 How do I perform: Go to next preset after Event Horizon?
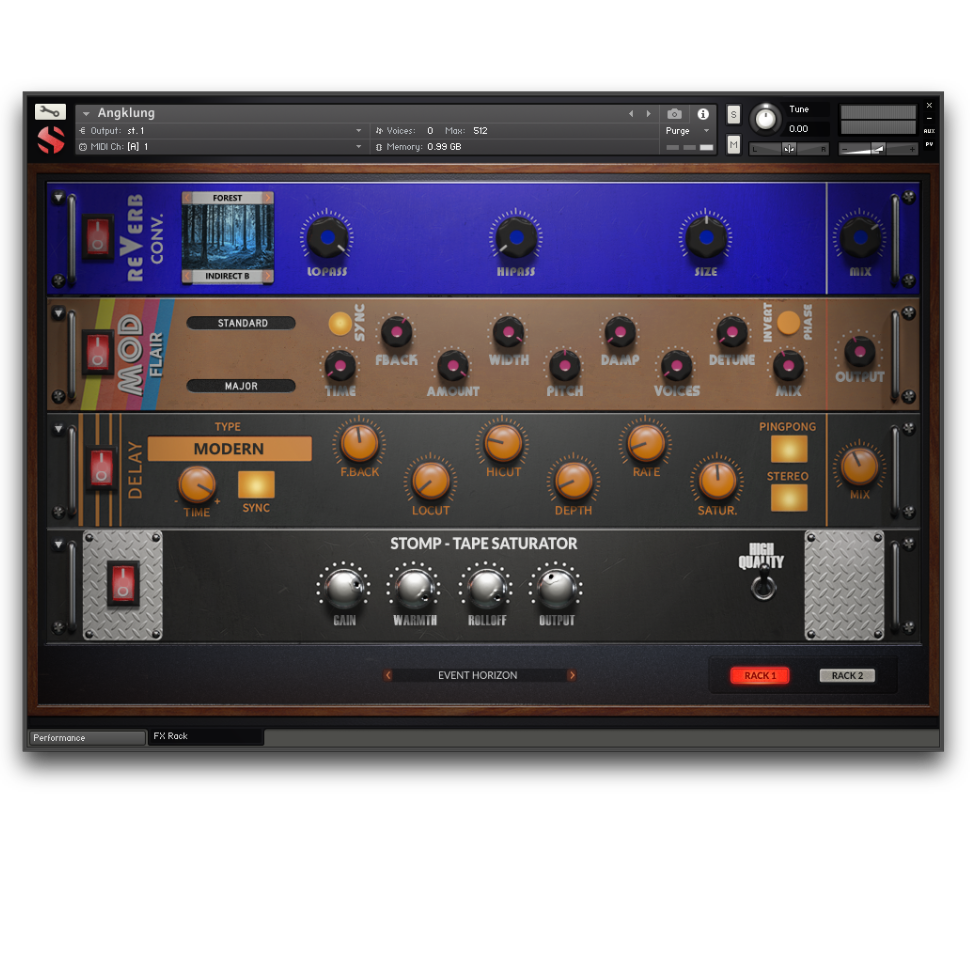point(572,676)
